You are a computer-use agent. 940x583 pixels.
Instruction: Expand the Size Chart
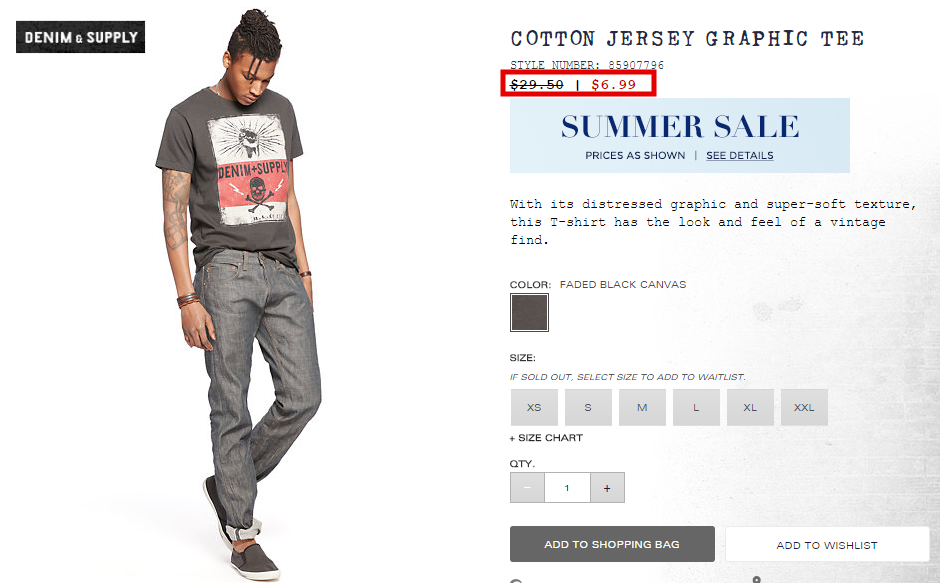546,438
